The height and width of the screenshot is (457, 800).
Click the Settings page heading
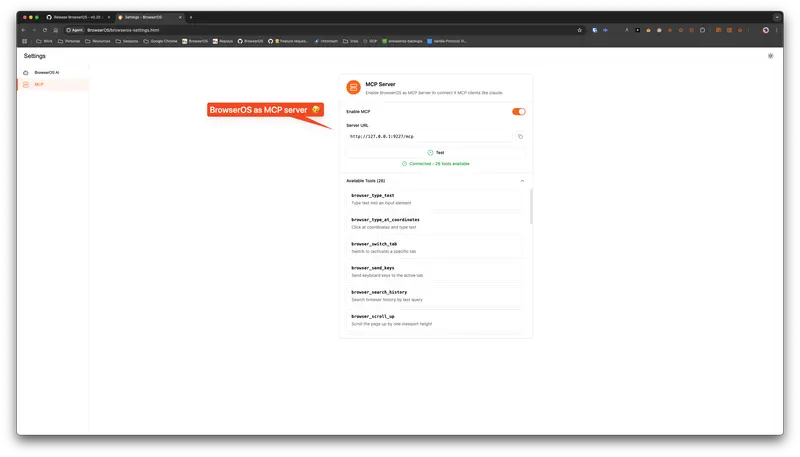35,56
